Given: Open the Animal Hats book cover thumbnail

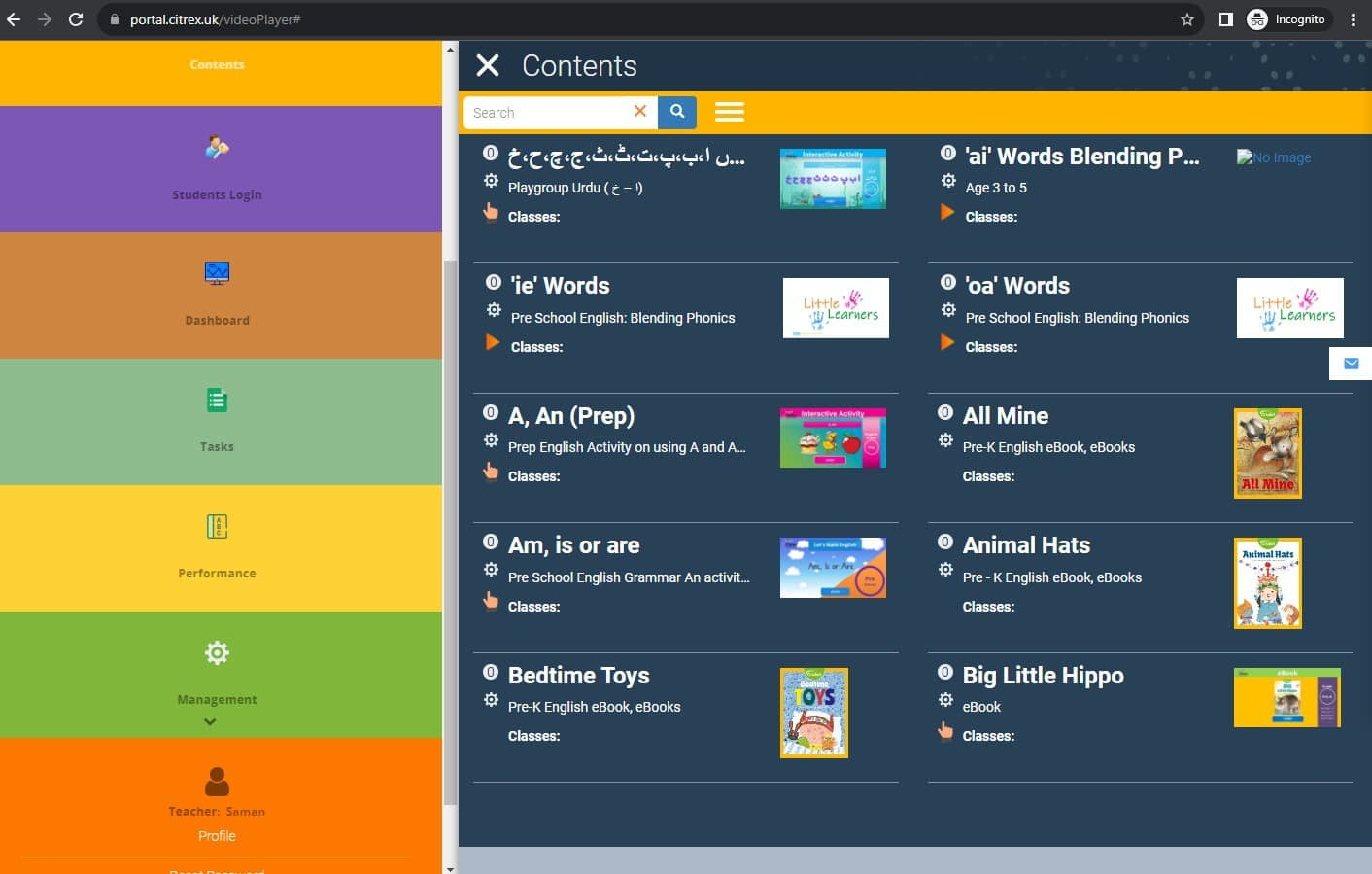Looking at the screenshot, I should tap(1267, 583).
